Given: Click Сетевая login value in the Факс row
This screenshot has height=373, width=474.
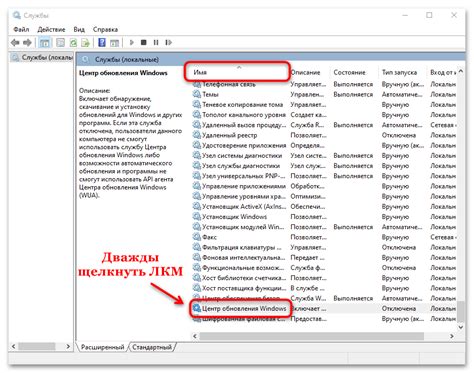Looking at the screenshot, I should (443, 237).
